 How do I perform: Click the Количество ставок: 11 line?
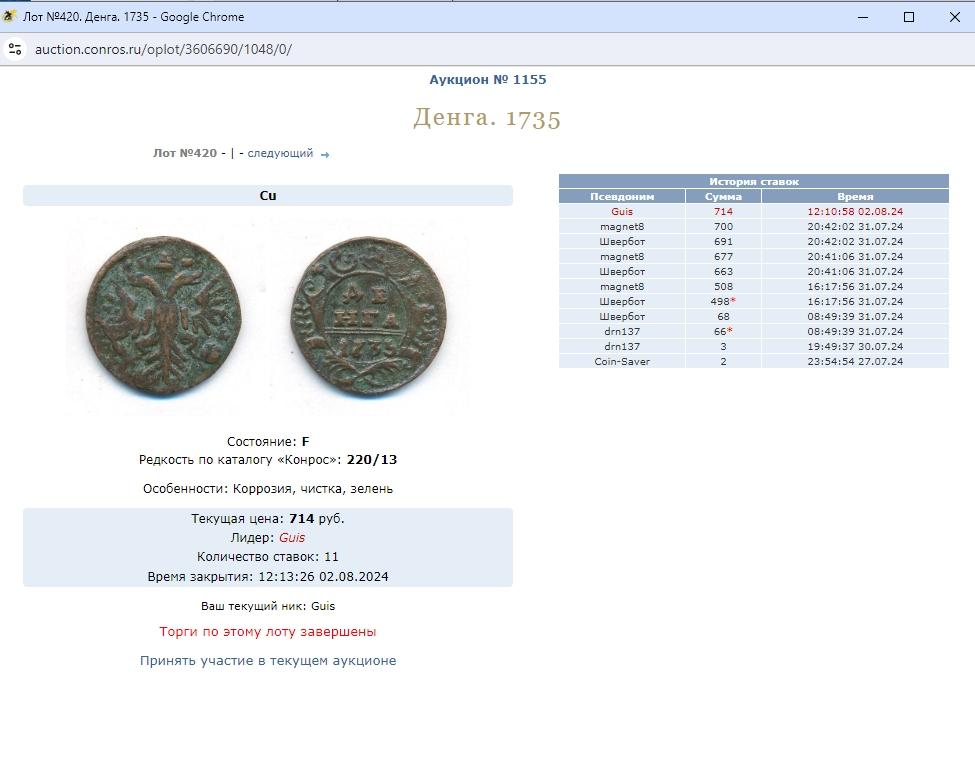coord(268,557)
